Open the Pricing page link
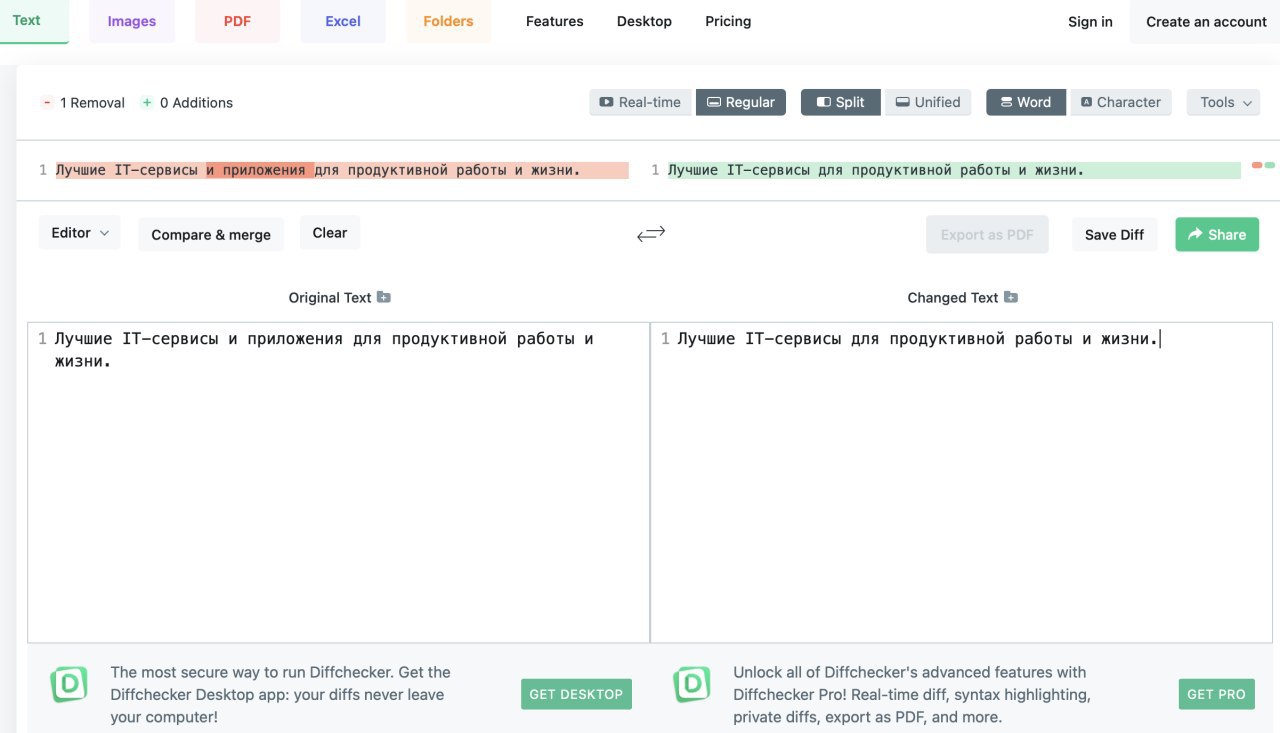 (728, 21)
